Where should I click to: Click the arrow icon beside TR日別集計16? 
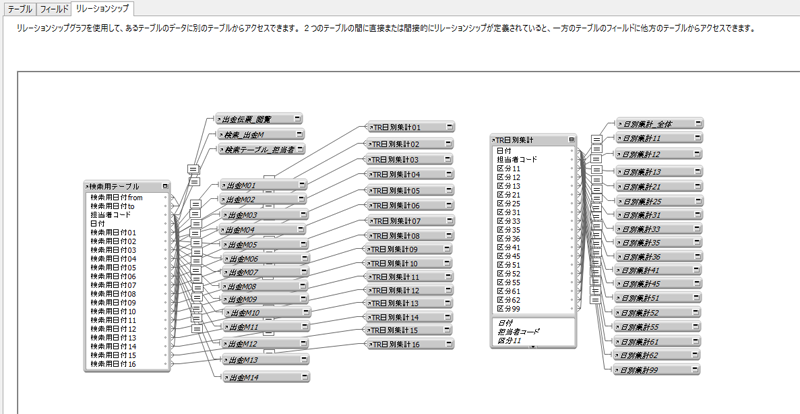pos(370,345)
